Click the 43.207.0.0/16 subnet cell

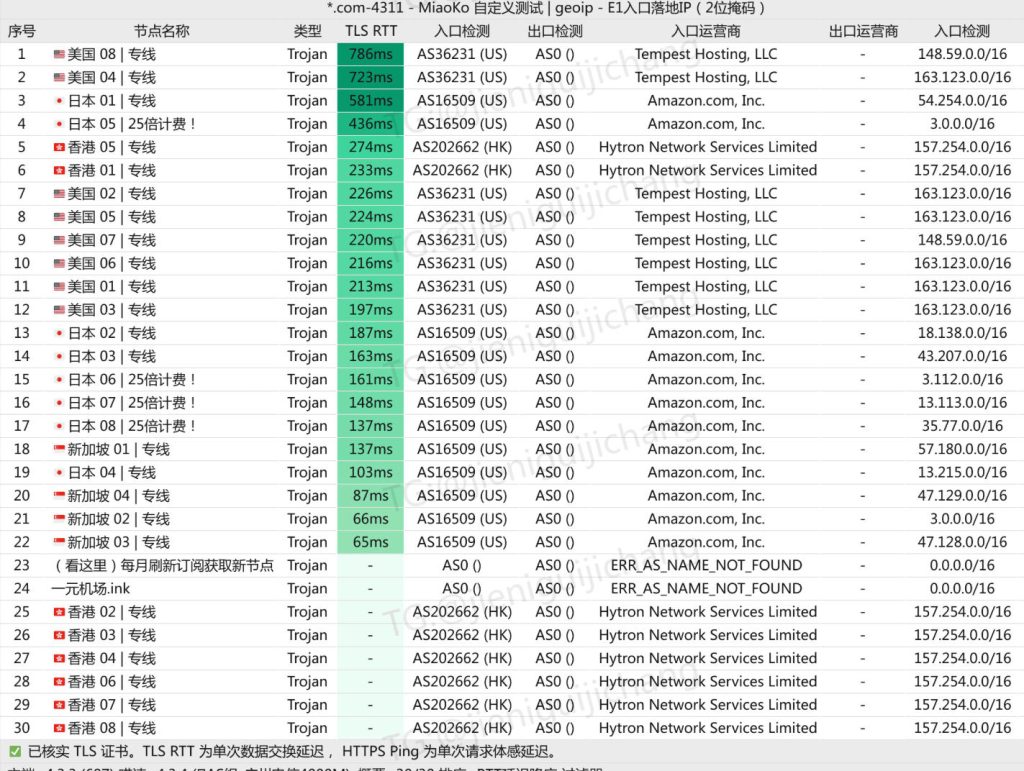pos(962,356)
